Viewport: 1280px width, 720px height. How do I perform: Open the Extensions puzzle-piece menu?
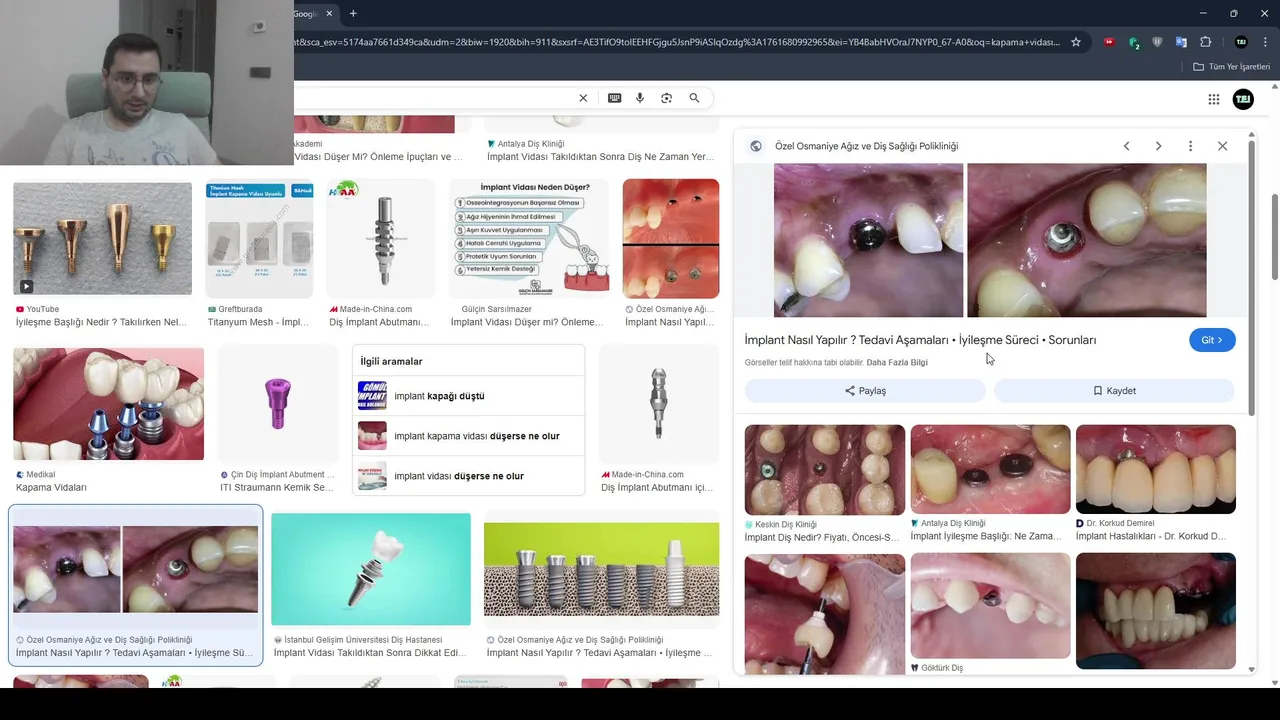coord(1205,42)
